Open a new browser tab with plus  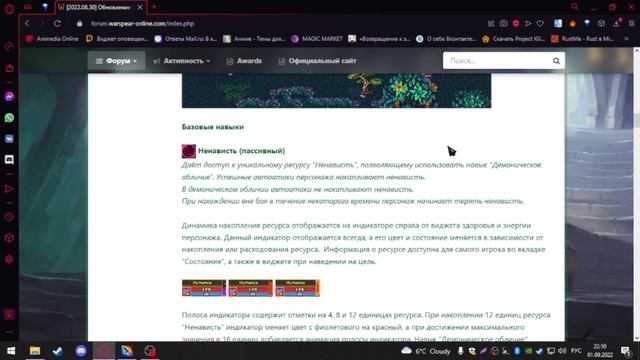click(154, 7)
